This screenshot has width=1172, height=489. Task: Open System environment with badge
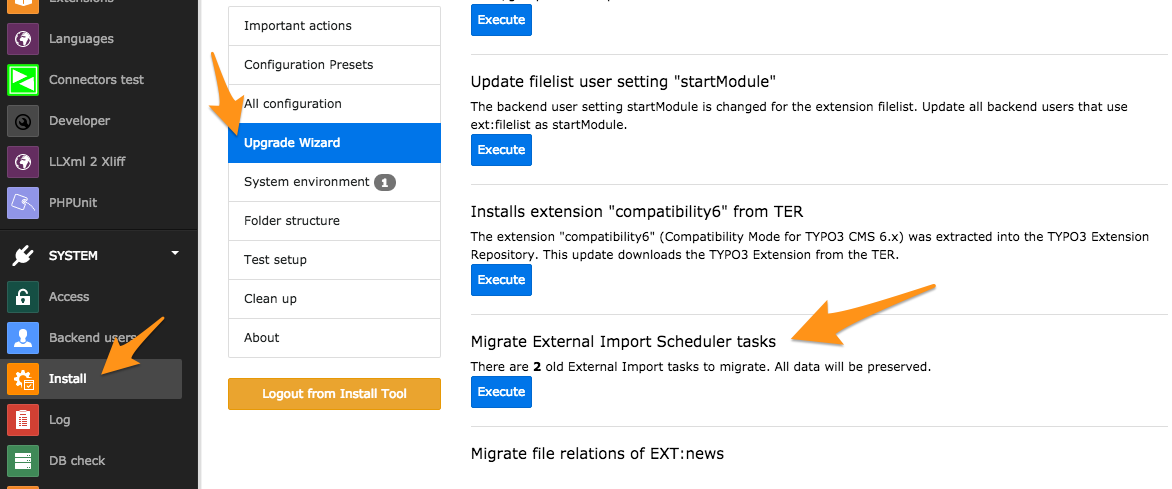tap(334, 182)
